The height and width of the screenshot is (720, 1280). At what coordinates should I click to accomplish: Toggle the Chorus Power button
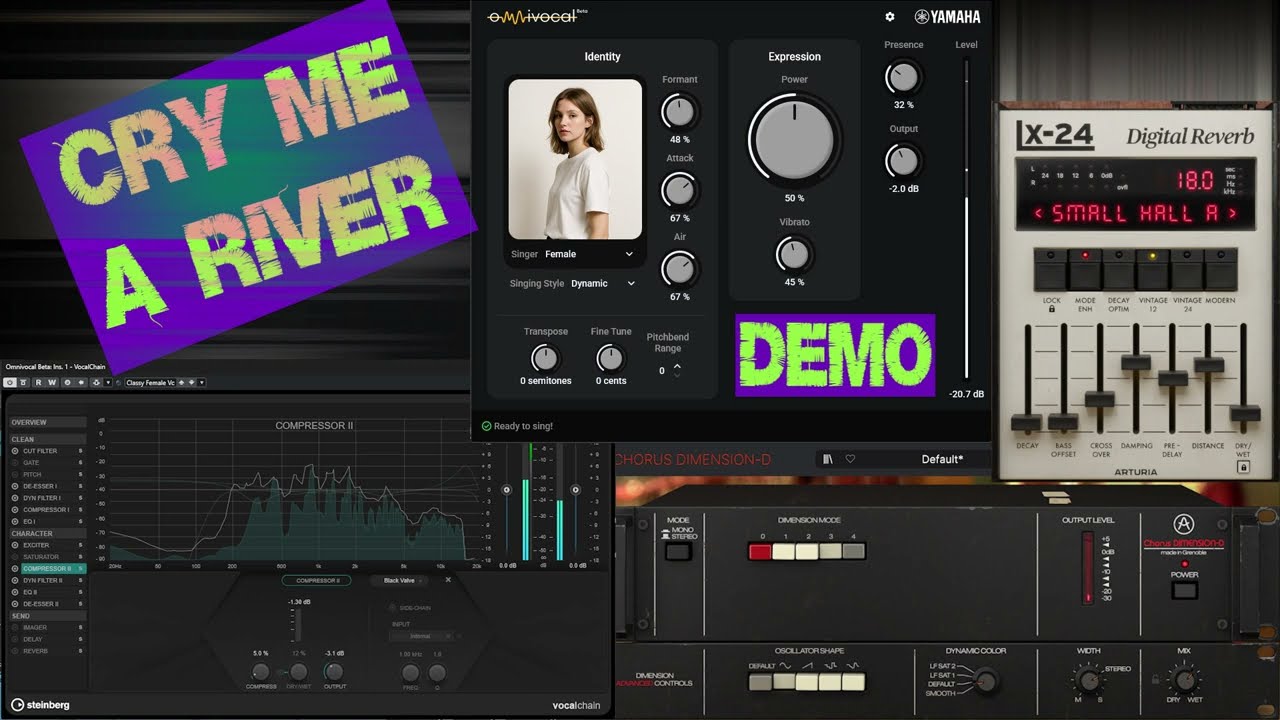[1184, 590]
